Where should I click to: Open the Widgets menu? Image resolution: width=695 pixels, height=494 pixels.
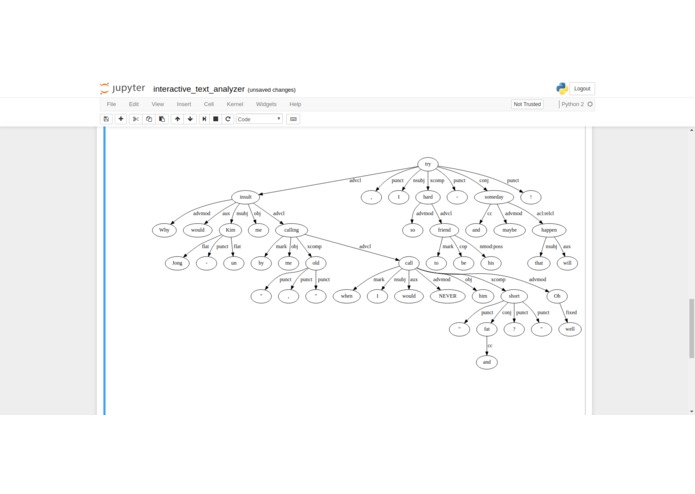click(266, 104)
